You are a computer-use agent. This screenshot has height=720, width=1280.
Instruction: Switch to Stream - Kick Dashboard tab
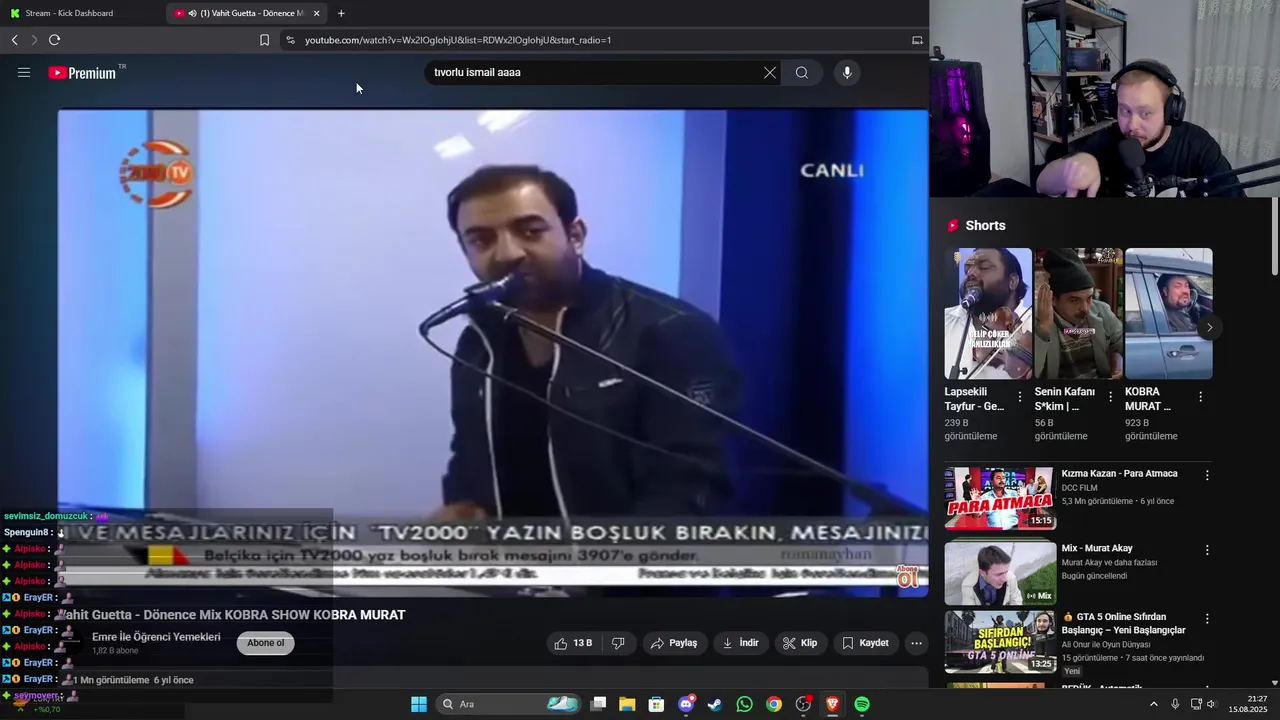coord(80,13)
